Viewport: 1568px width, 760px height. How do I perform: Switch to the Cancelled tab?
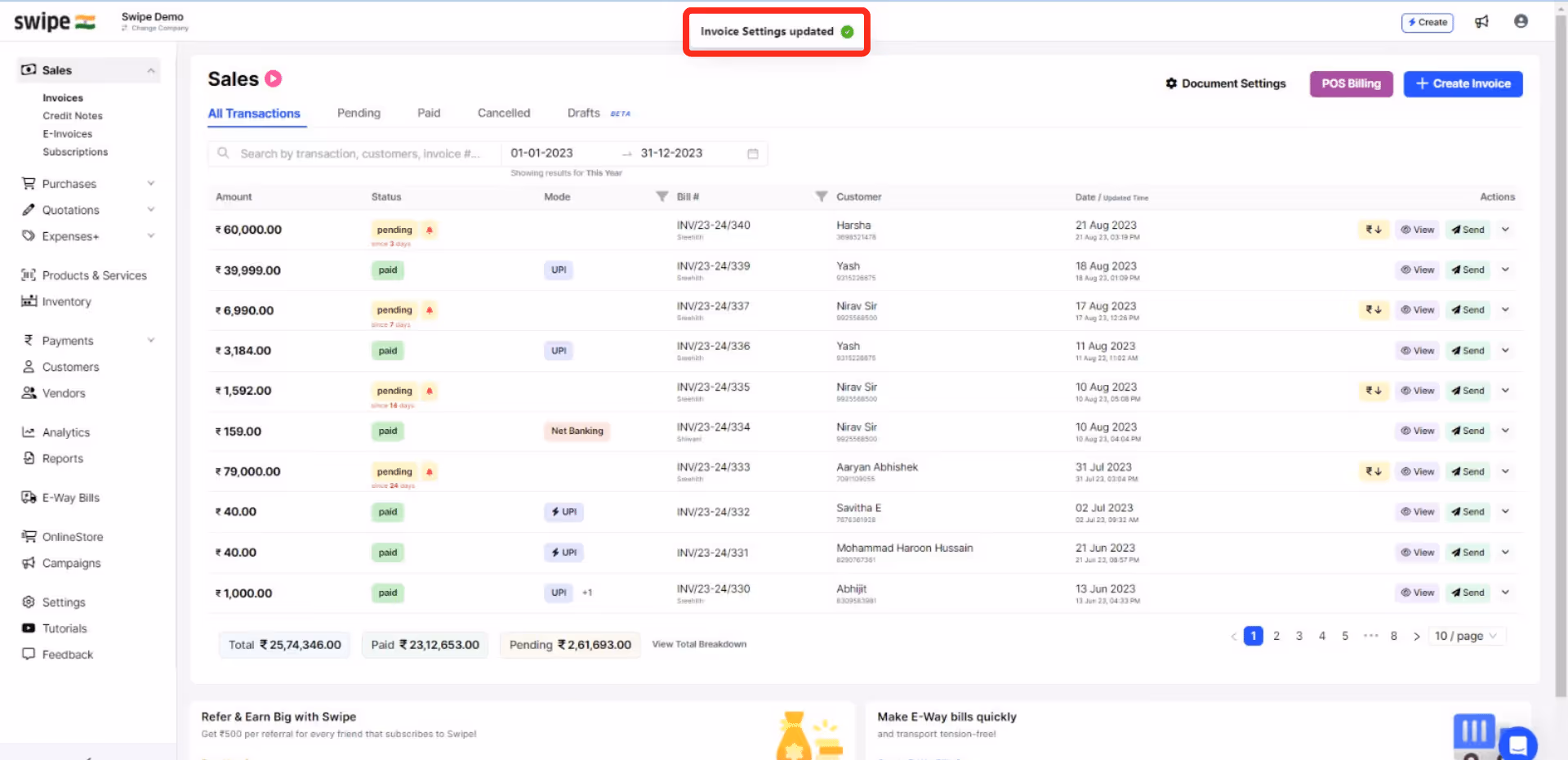[x=504, y=113]
